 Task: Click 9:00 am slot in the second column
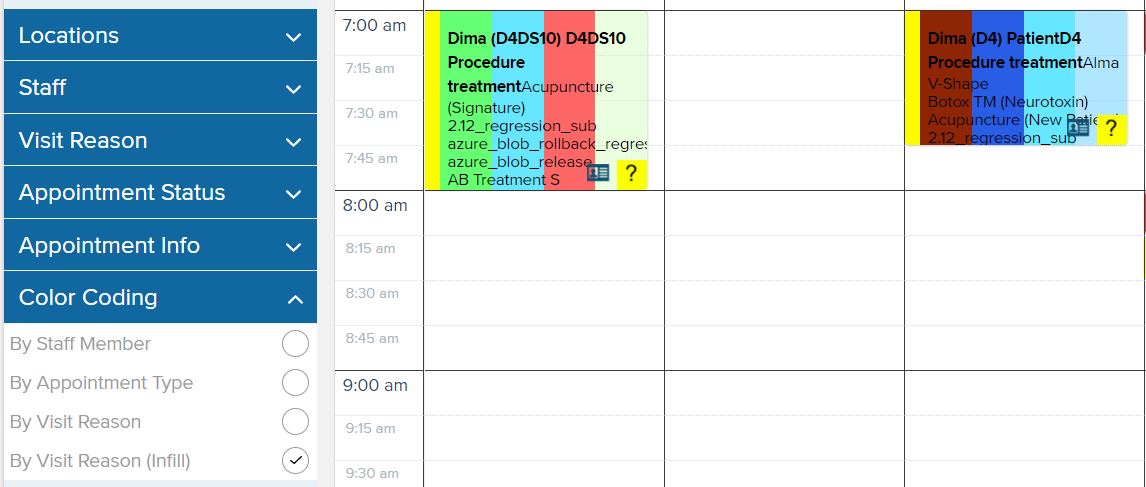point(784,393)
